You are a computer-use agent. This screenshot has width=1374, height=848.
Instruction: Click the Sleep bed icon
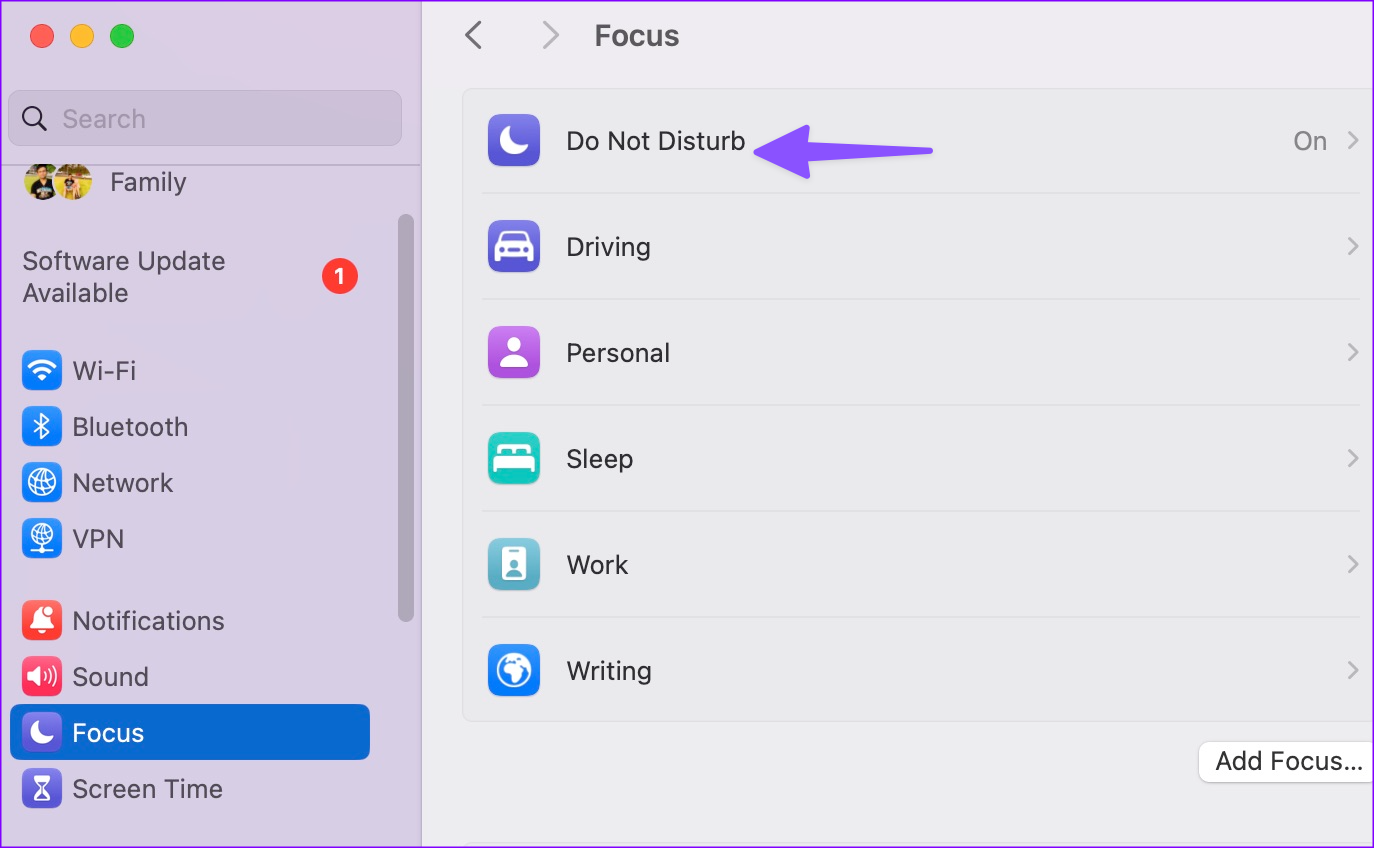tap(514, 459)
